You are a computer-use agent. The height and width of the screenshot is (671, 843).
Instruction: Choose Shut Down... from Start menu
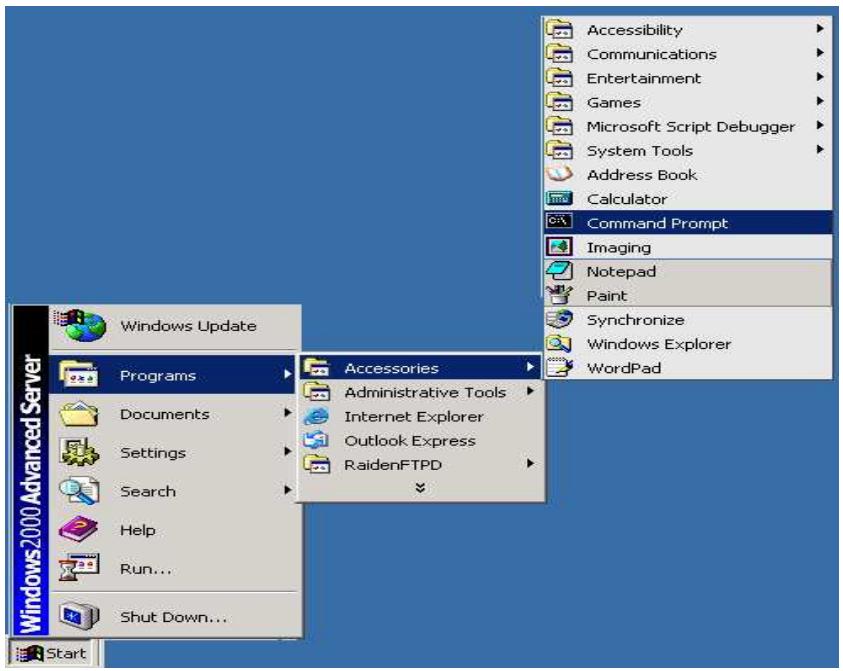pos(173,616)
